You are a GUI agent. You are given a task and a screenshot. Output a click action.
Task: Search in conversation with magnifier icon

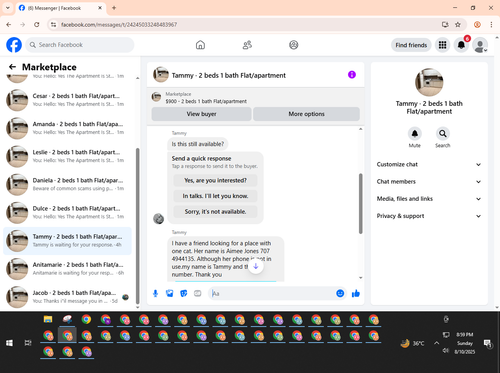tap(443, 134)
